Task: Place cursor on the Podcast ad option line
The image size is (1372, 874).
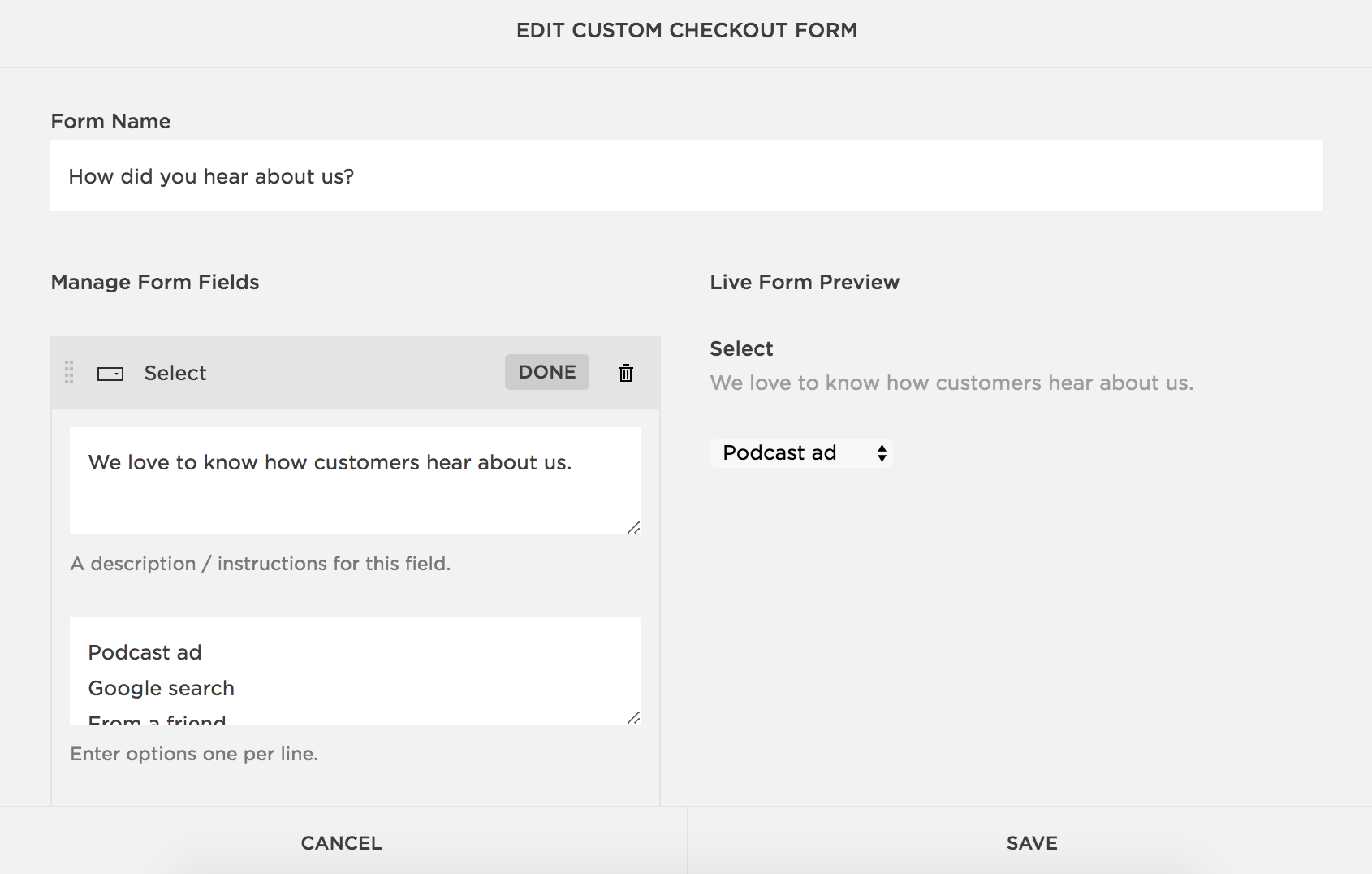Action: point(145,652)
